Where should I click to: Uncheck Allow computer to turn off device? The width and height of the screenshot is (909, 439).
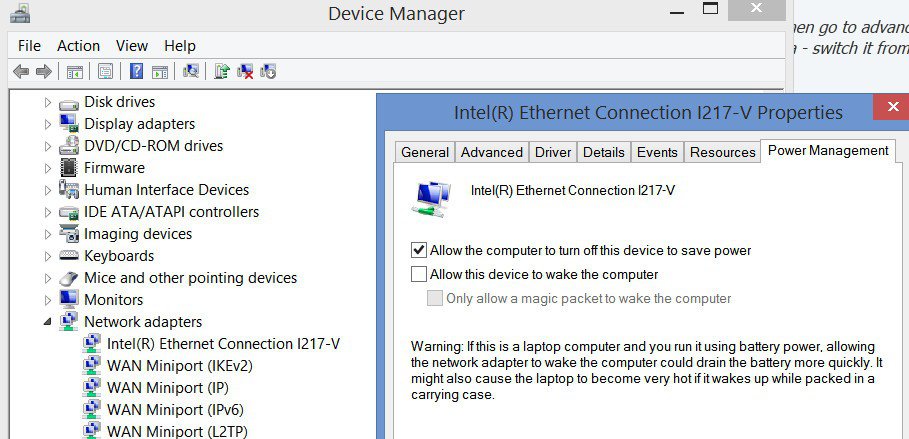coord(419,251)
